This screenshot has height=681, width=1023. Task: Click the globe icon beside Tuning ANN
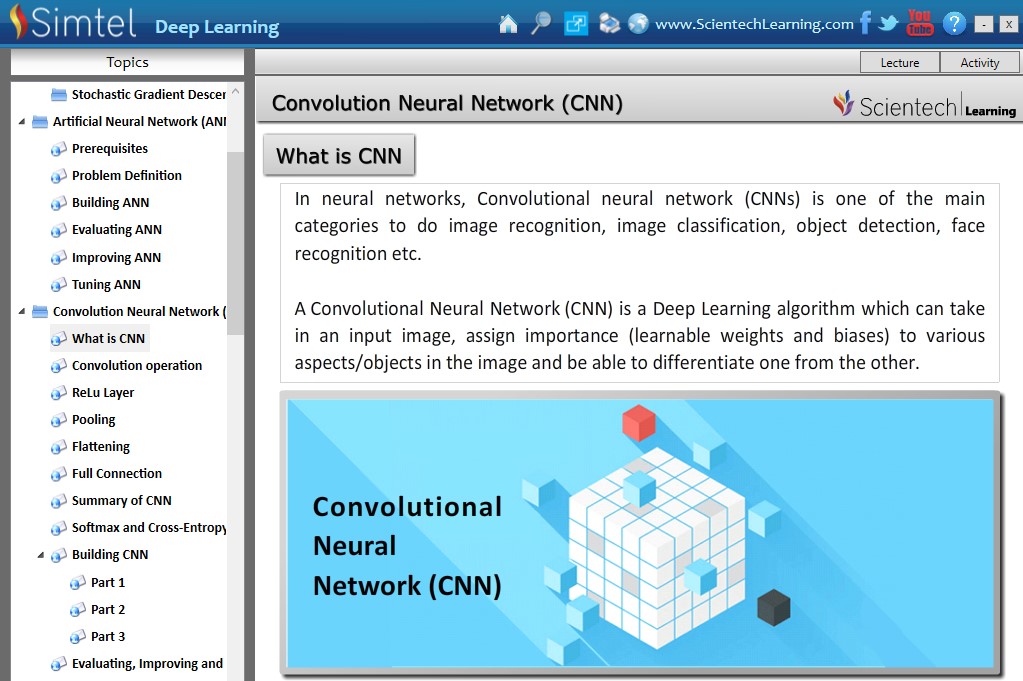59,285
